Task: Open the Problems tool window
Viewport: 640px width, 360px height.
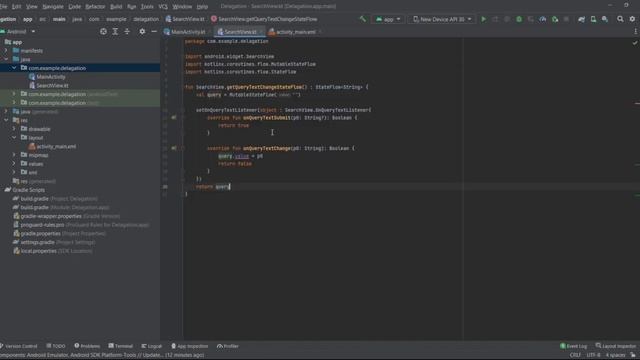Action: click(x=87, y=346)
